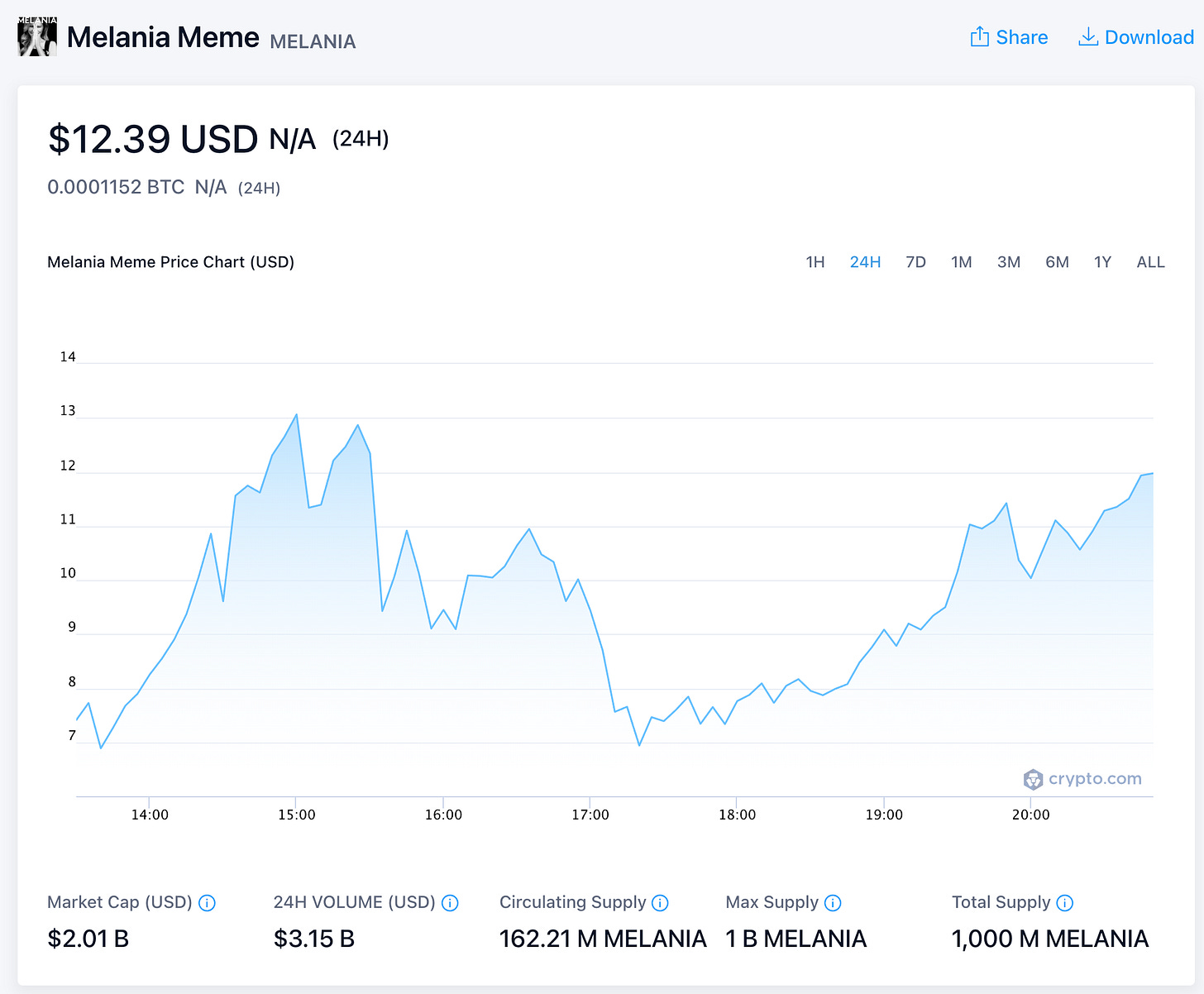Image resolution: width=1204 pixels, height=994 pixels.
Task: Click the 0.0001152 BTC value
Action: [116, 187]
